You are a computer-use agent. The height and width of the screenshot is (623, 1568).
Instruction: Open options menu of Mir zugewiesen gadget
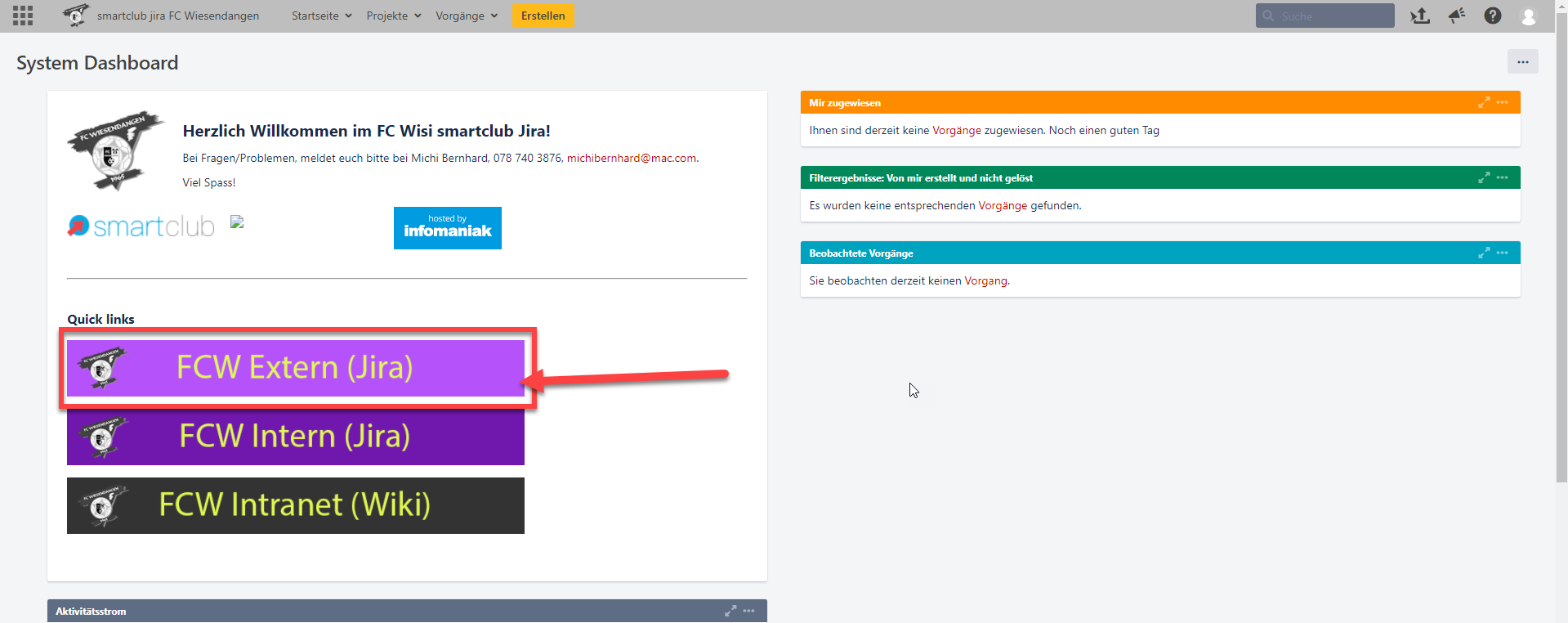(1503, 102)
